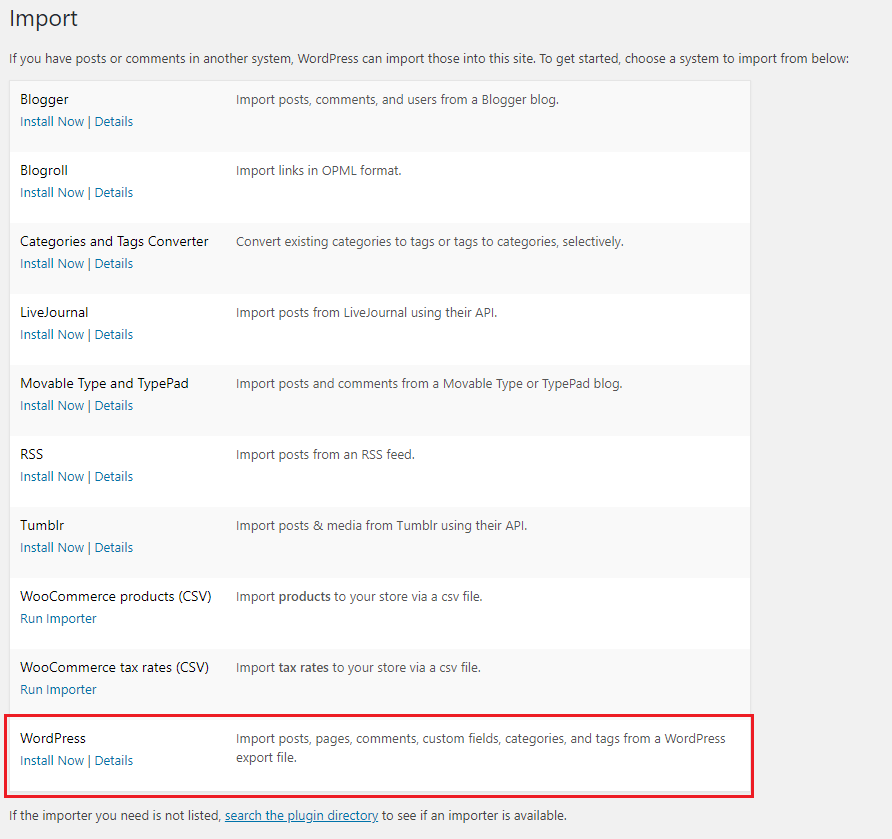Click the Tumblr importer title
This screenshot has height=839, width=892.
[42, 526]
